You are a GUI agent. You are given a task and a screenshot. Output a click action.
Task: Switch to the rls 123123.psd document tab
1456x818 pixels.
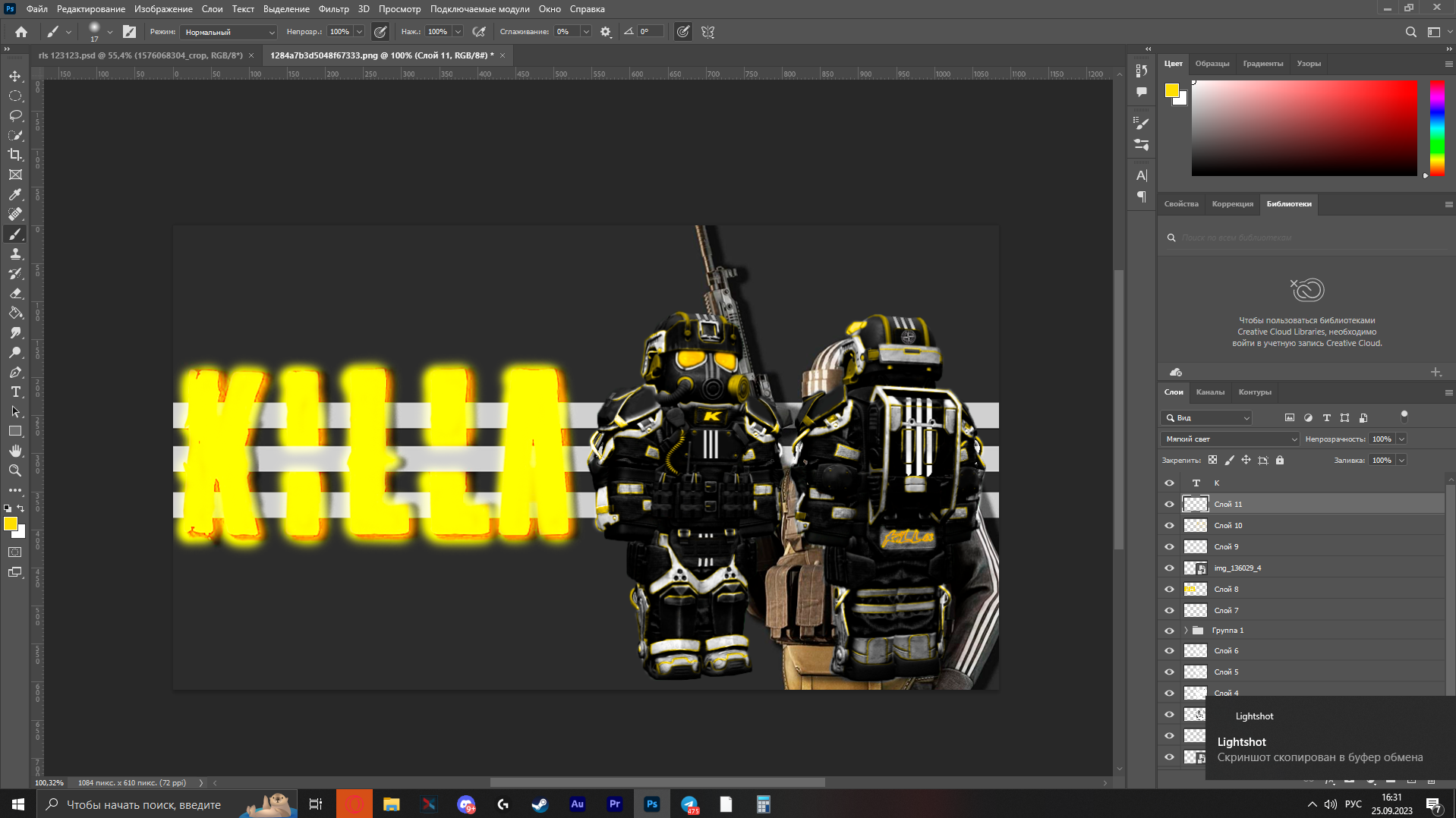coord(140,55)
